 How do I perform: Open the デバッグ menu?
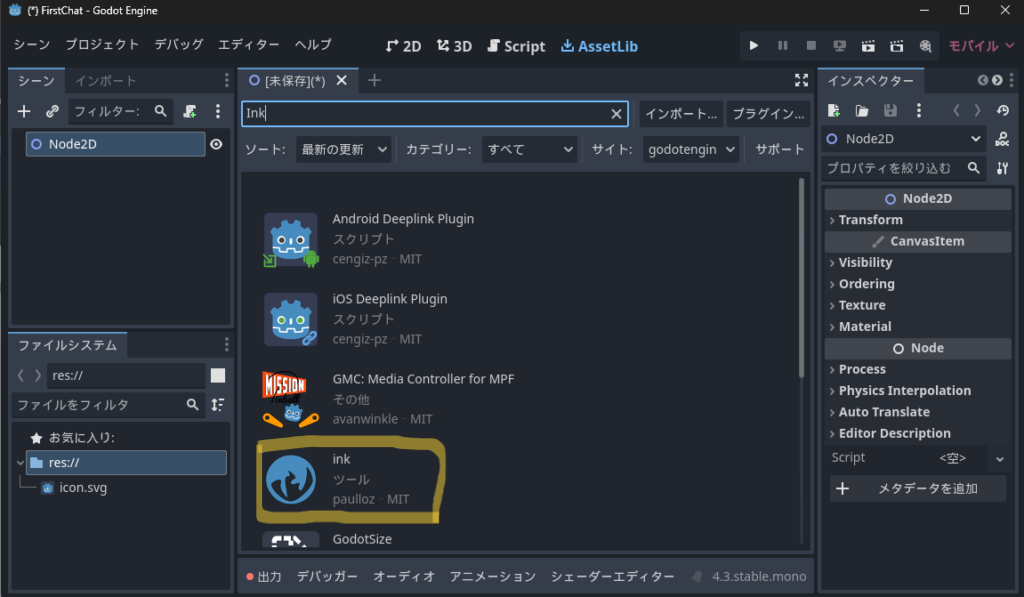coord(179,44)
